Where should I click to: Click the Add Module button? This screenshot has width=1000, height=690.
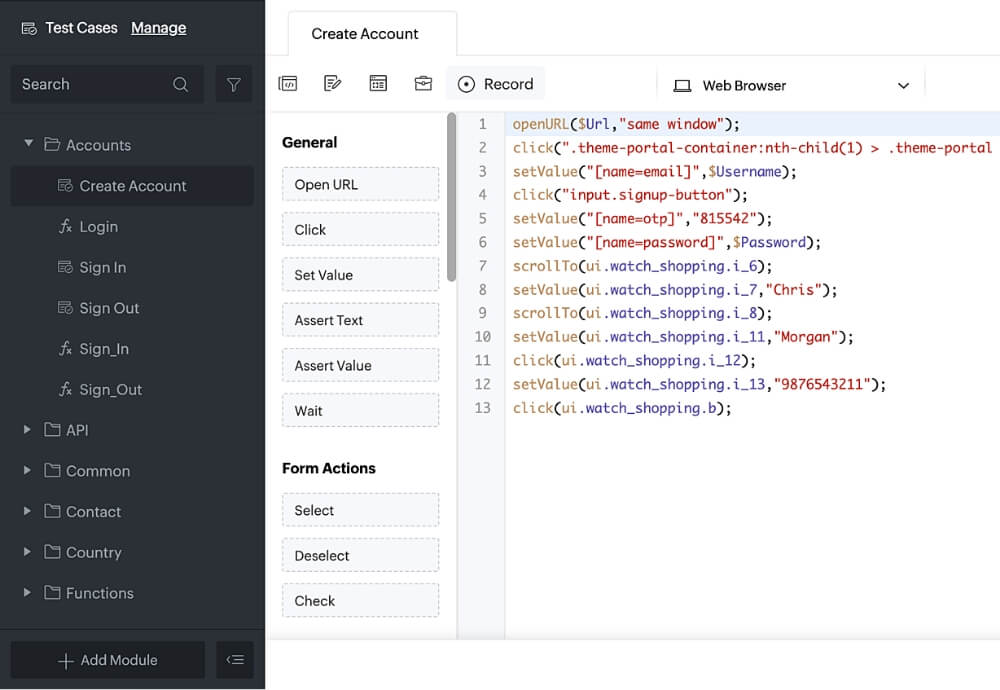(x=108, y=660)
